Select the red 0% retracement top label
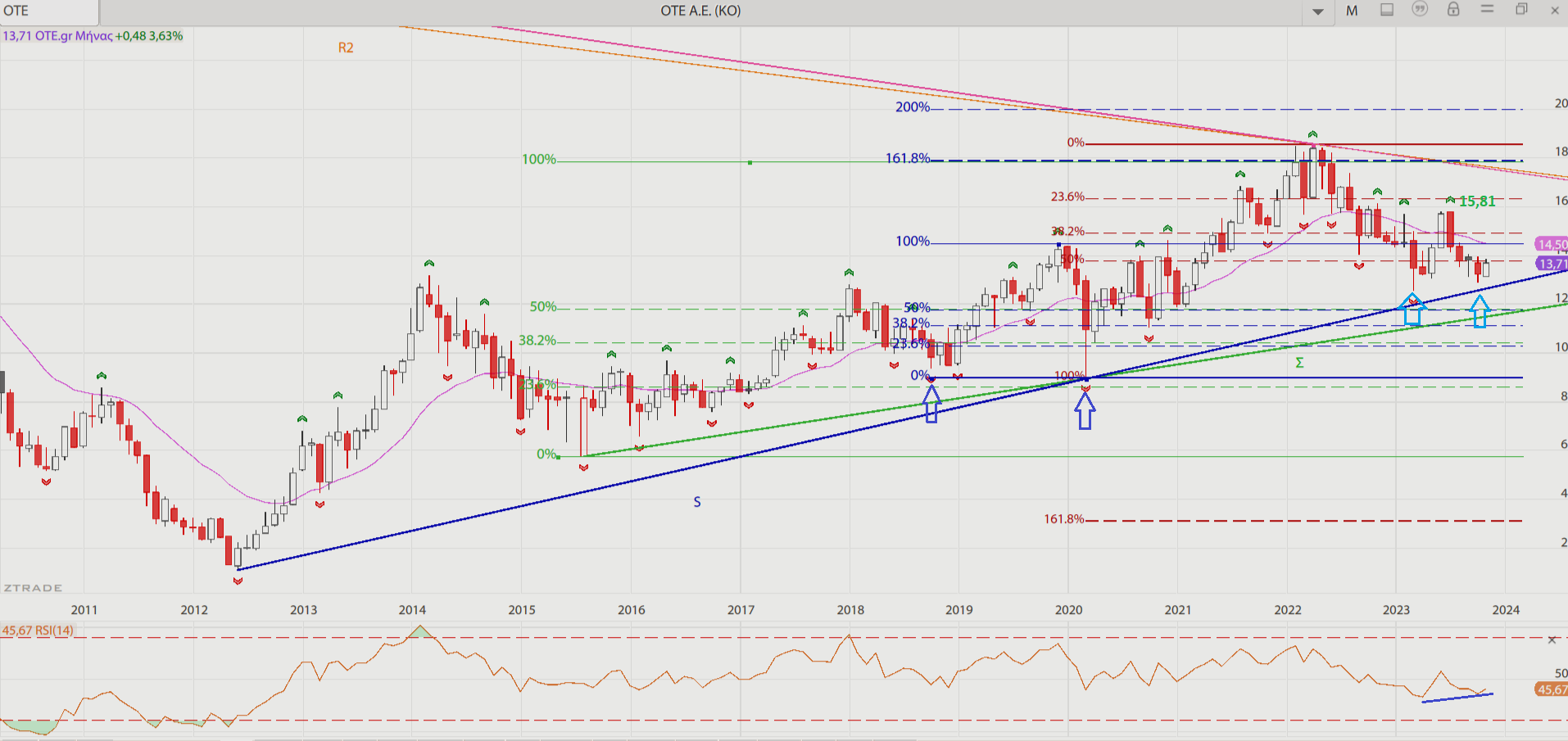 coord(1076,142)
